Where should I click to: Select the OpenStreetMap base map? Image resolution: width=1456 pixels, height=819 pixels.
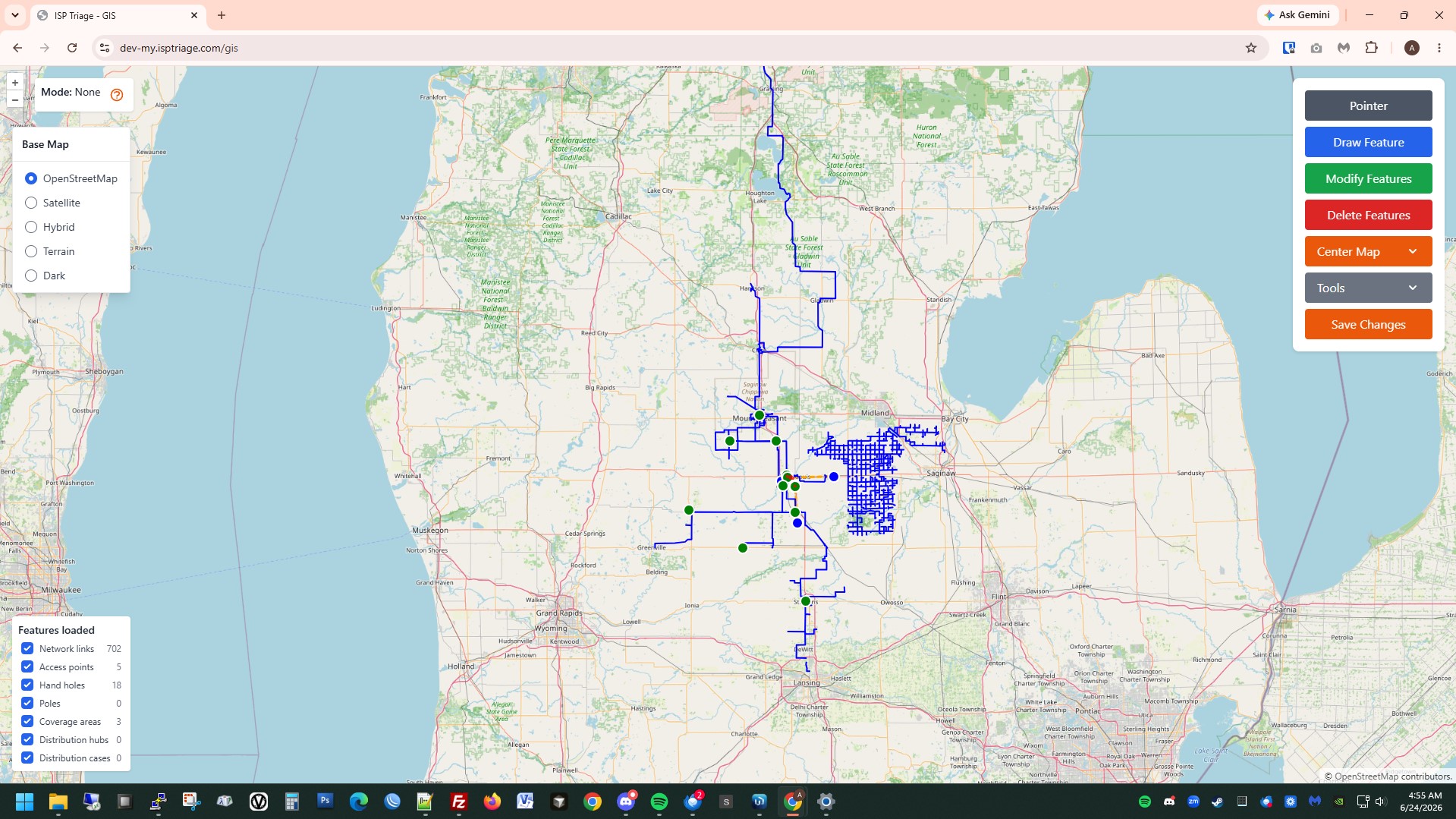[x=31, y=178]
